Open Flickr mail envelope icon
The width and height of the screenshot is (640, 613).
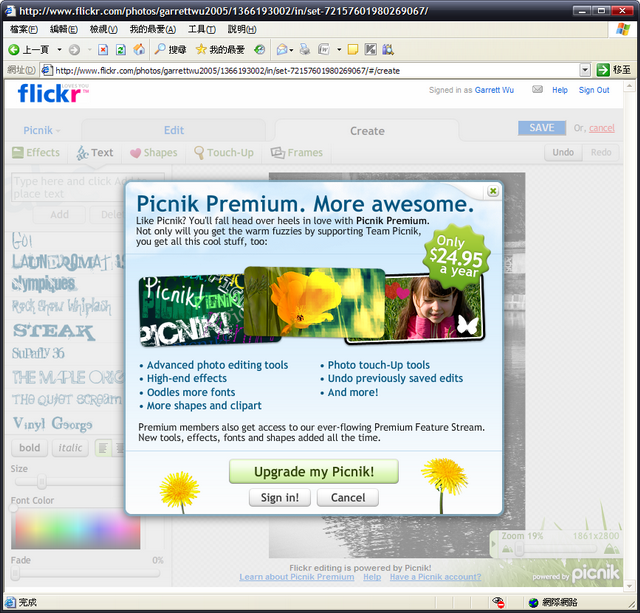pyautogui.click(x=537, y=89)
